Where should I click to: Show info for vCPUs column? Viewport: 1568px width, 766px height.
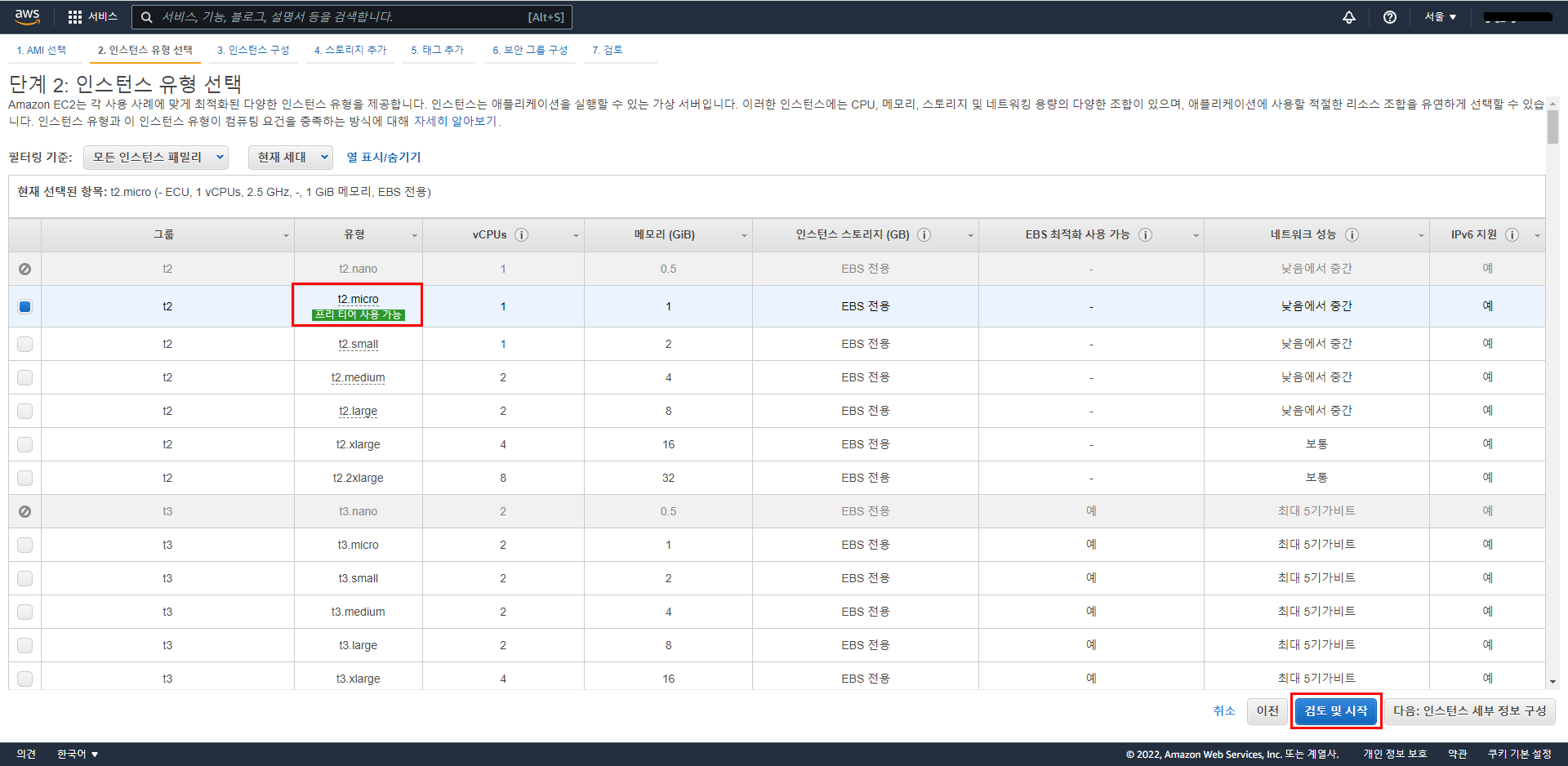pyautogui.click(x=522, y=235)
